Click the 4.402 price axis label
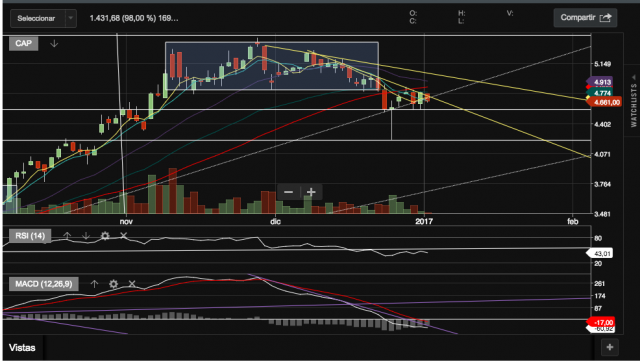Image resolution: width=640 pixels, height=362 pixels. pos(603,124)
